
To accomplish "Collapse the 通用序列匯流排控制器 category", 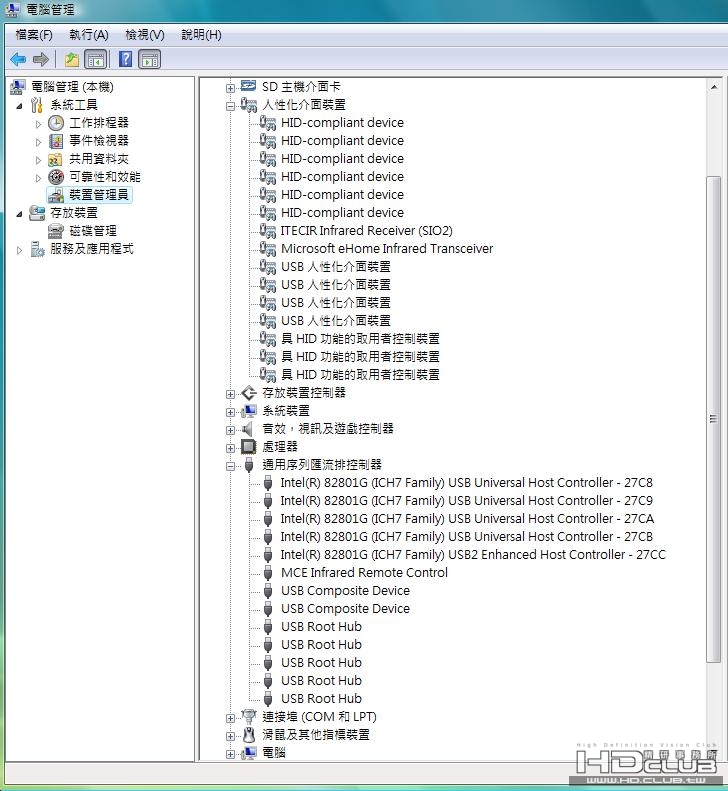I will 230,467.
